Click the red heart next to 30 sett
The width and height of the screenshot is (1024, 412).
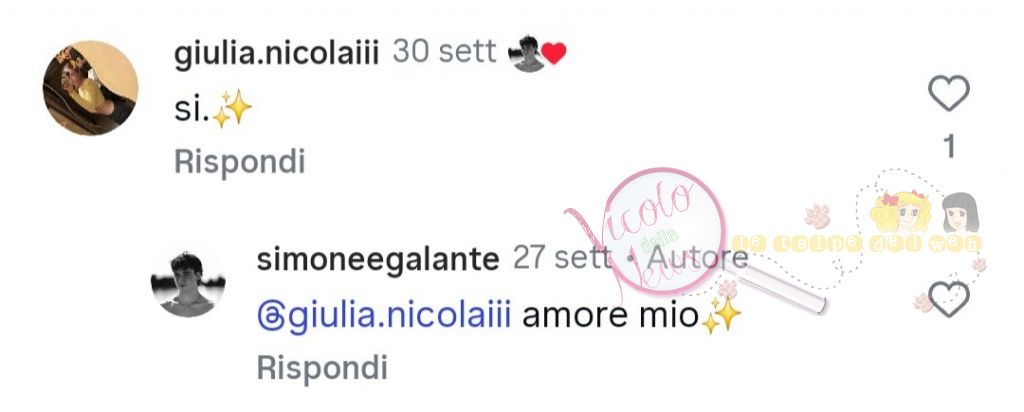[x=554, y=54]
